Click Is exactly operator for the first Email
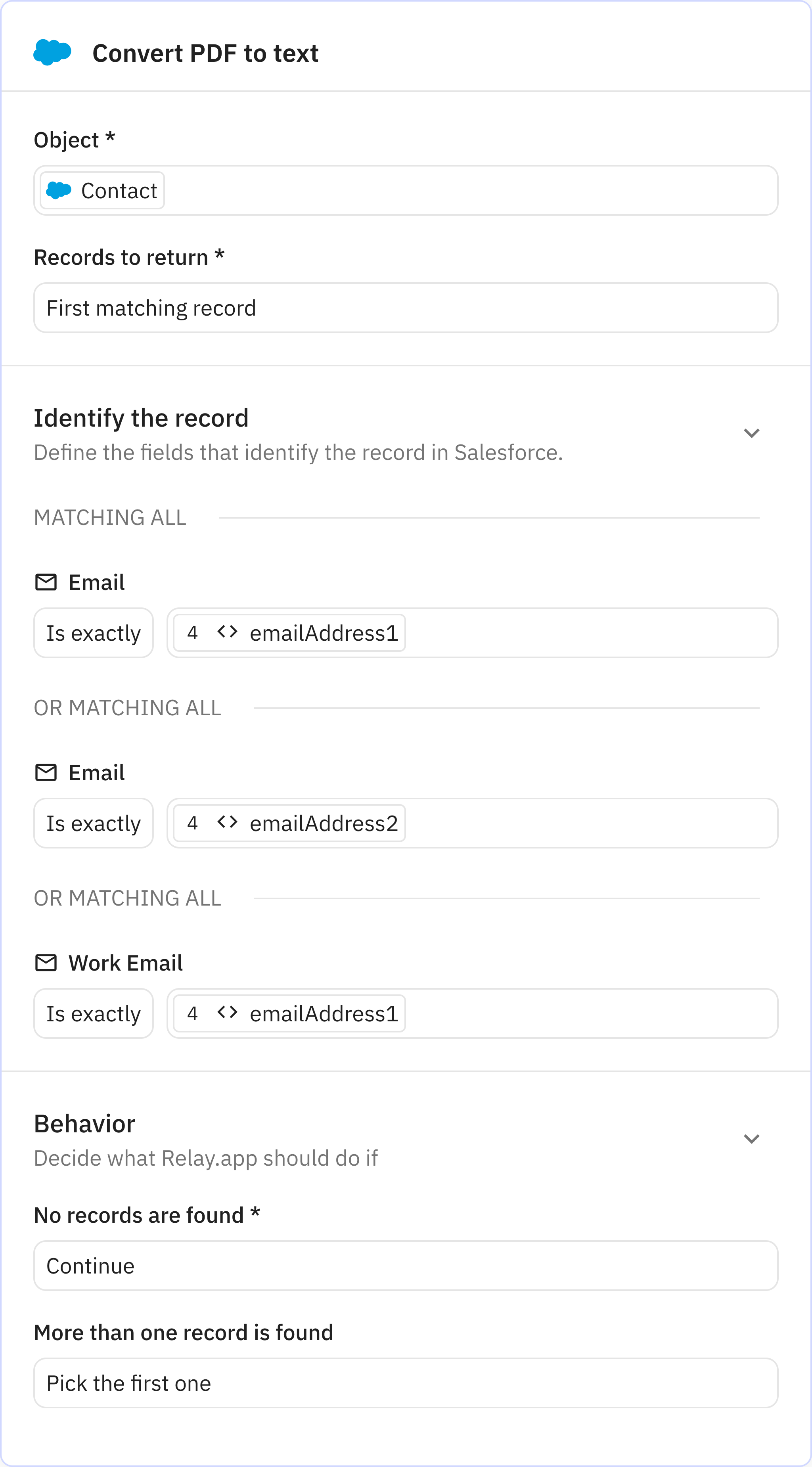This screenshot has height=1467, width=812. (94, 633)
